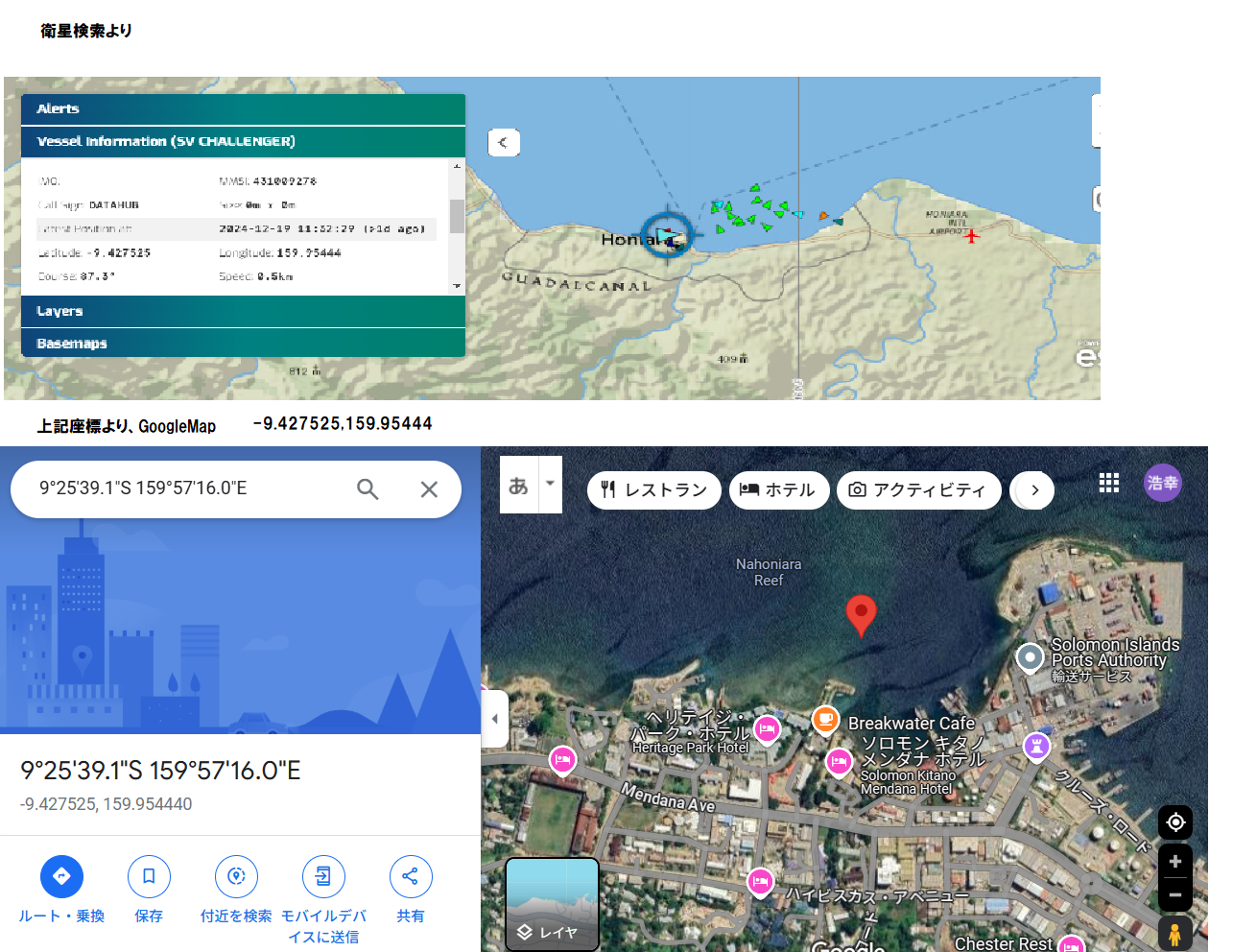Click Nahoniara Reef map label

pos(769,572)
